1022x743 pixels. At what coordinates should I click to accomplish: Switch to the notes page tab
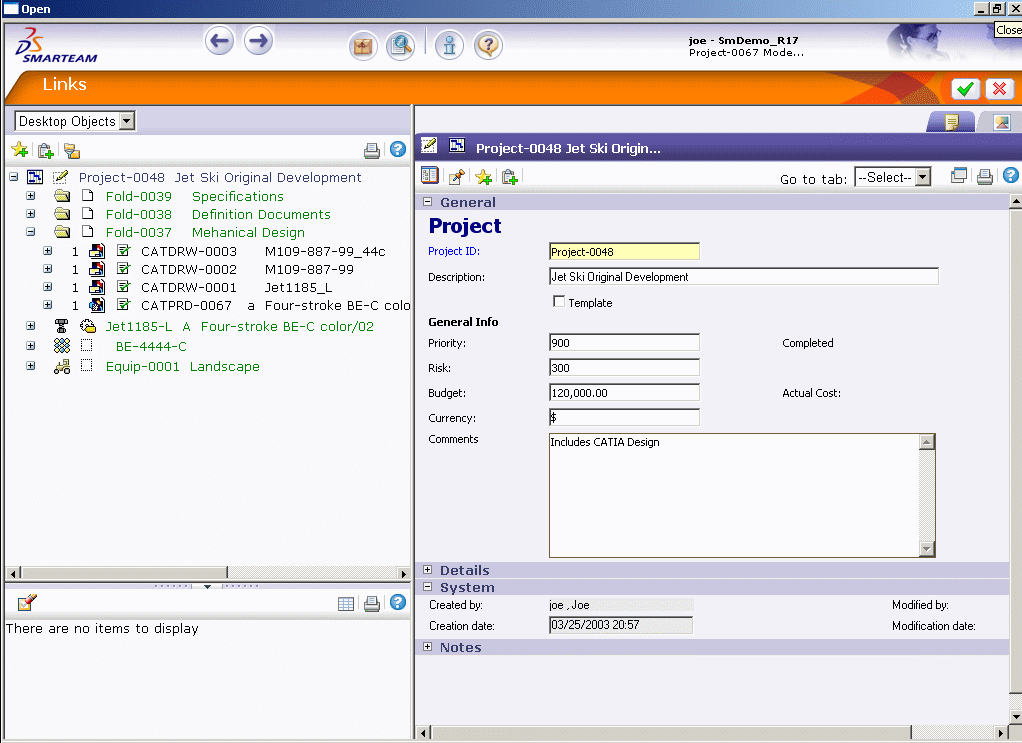click(x=952, y=122)
